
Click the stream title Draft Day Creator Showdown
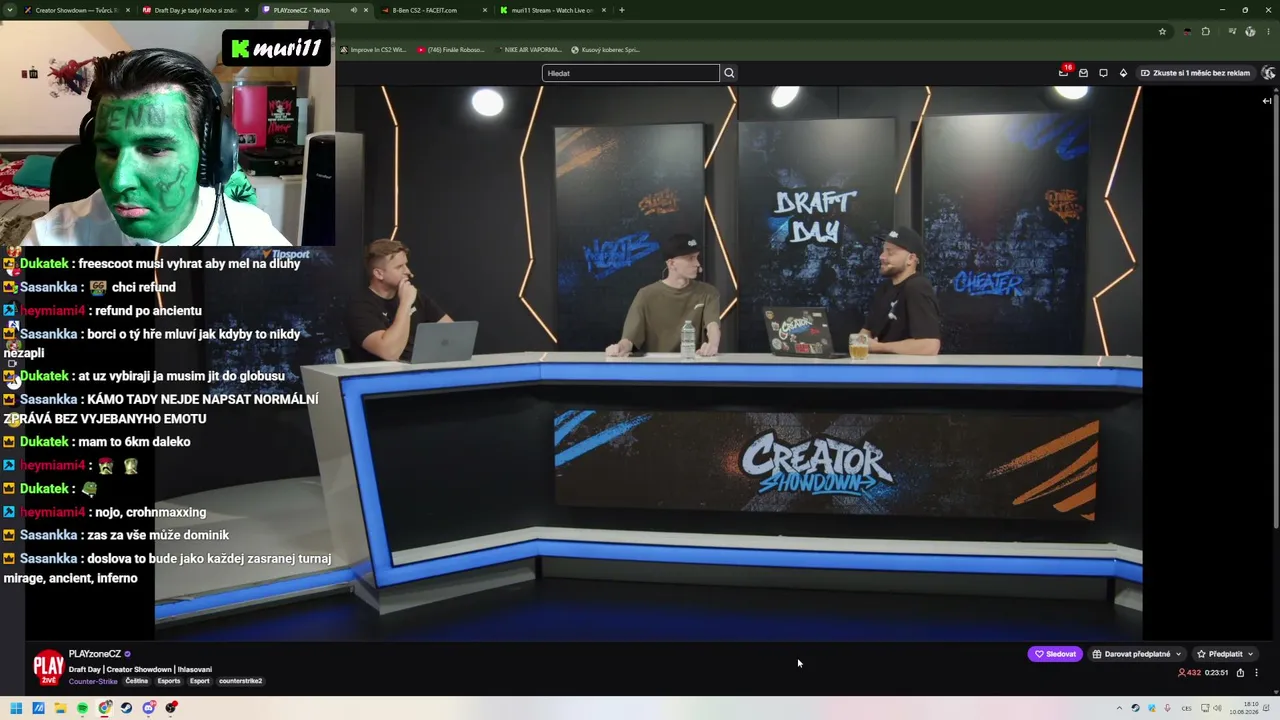[x=140, y=669]
